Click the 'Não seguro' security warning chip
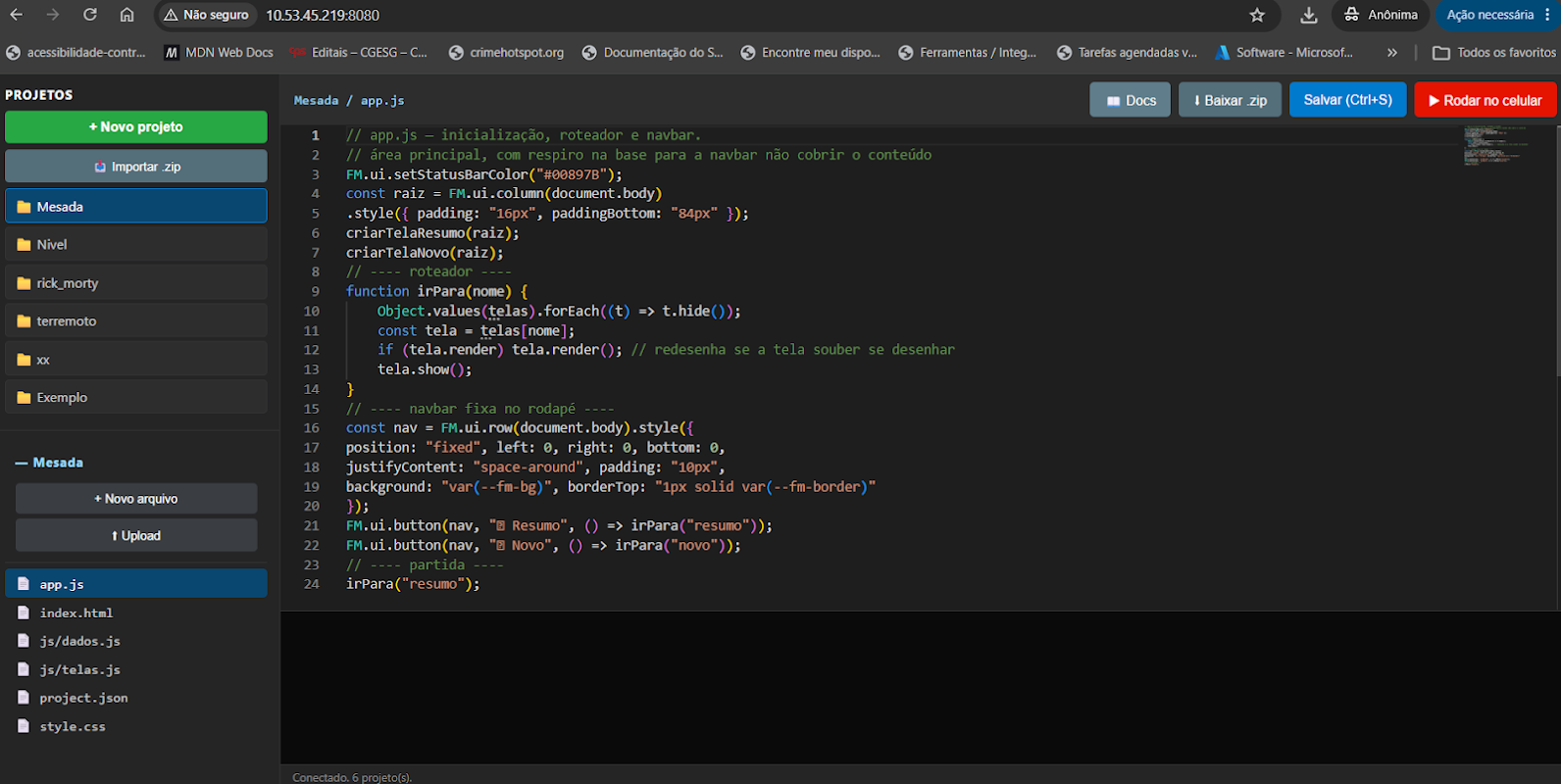Screen dimensions: 1561x784 (x=206, y=15)
